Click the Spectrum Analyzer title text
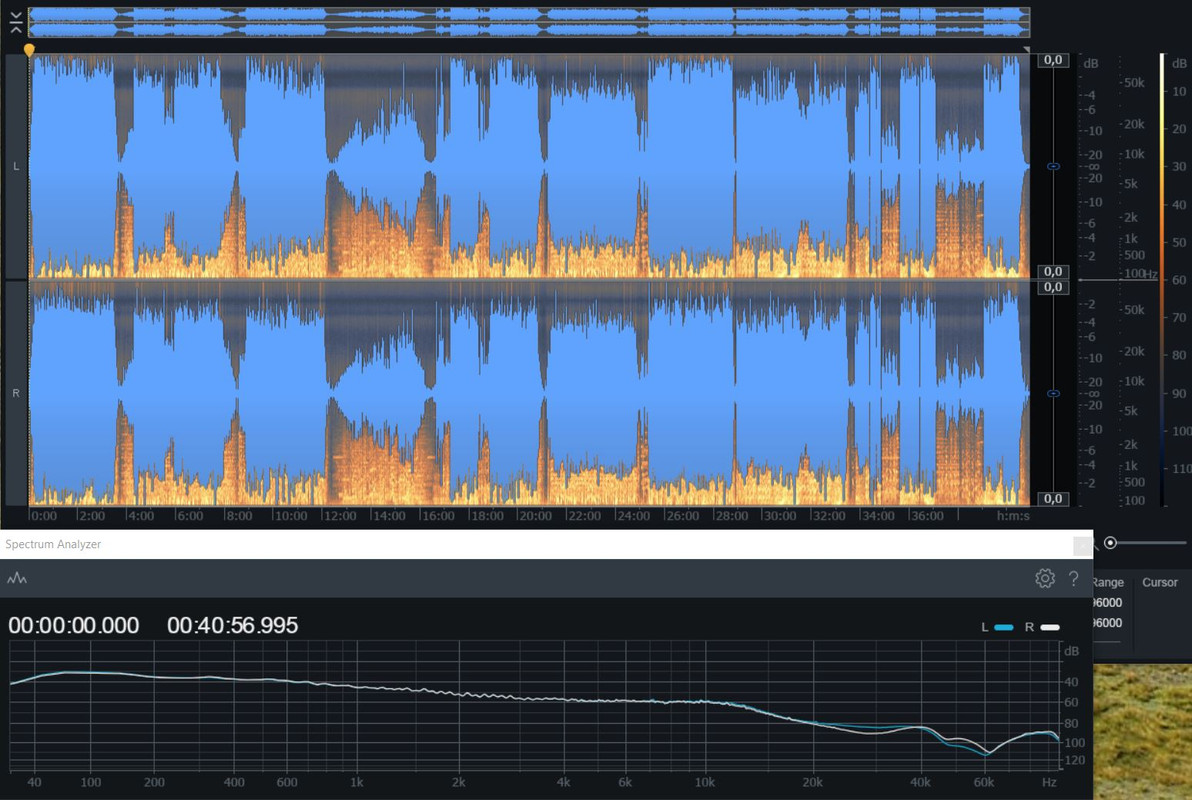The height and width of the screenshot is (800, 1192). pos(53,544)
